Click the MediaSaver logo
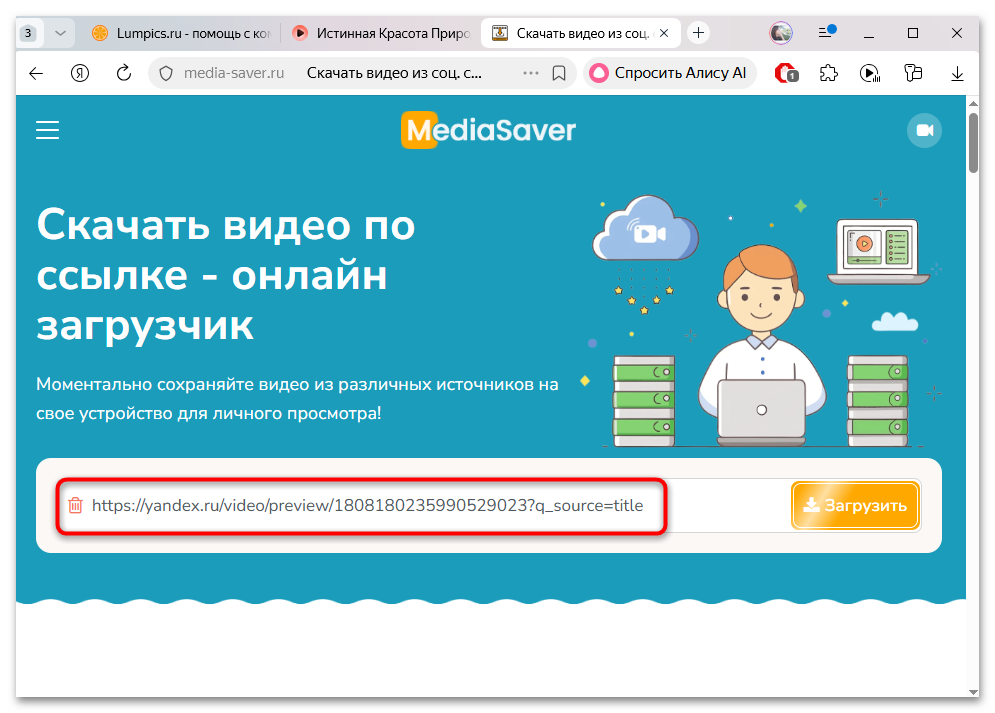The image size is (995, 713). click(x=488, y=130)
